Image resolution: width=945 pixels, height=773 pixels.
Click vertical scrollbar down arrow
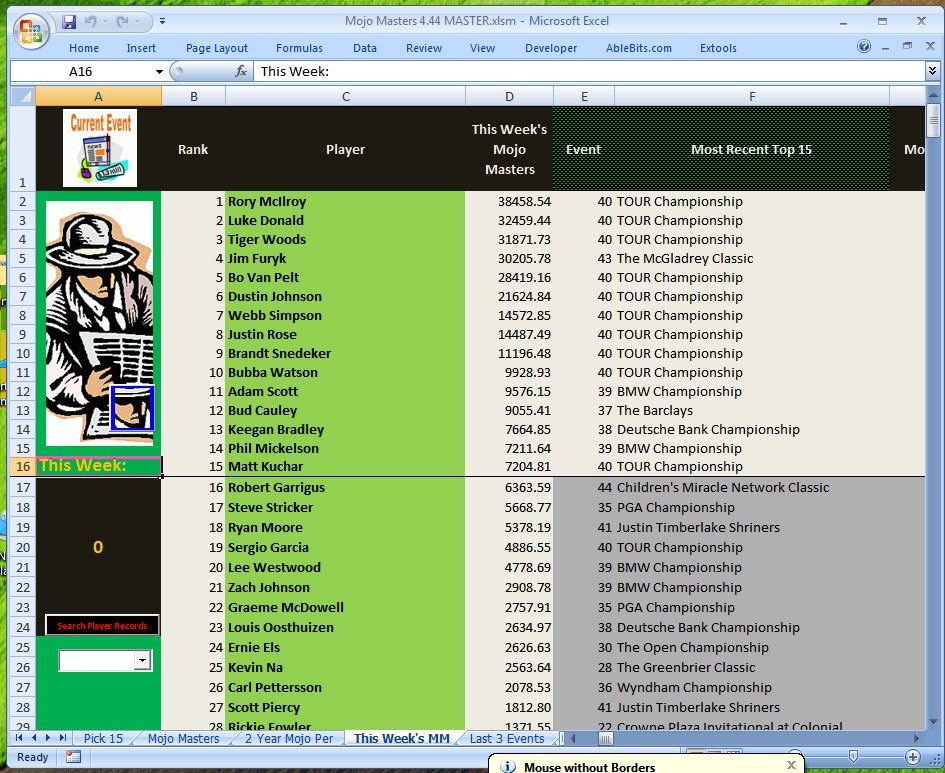coord(933,721)
